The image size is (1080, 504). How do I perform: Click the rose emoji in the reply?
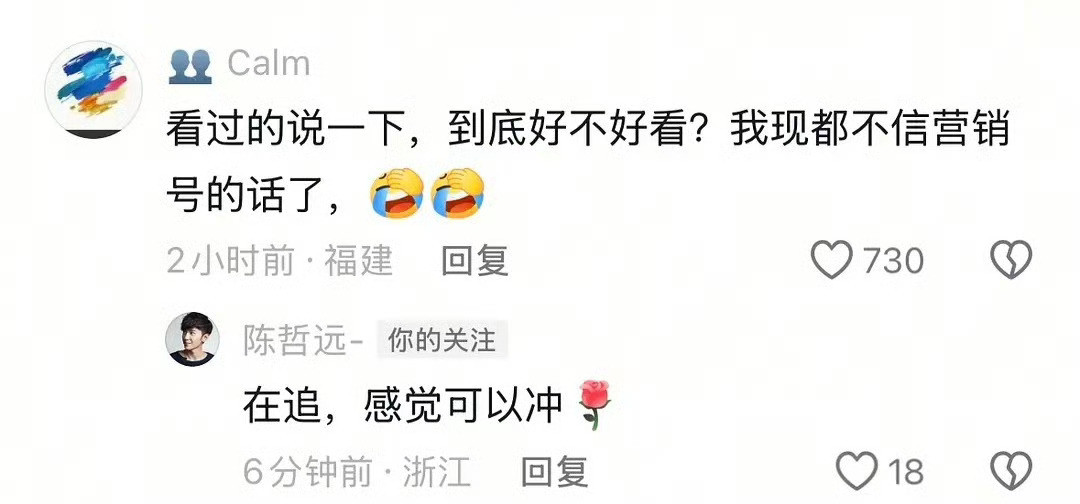click(592, 405)
